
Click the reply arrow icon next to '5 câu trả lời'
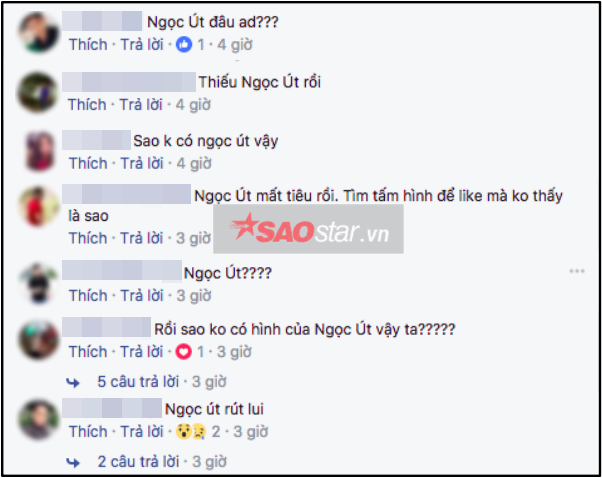[73, 383]
